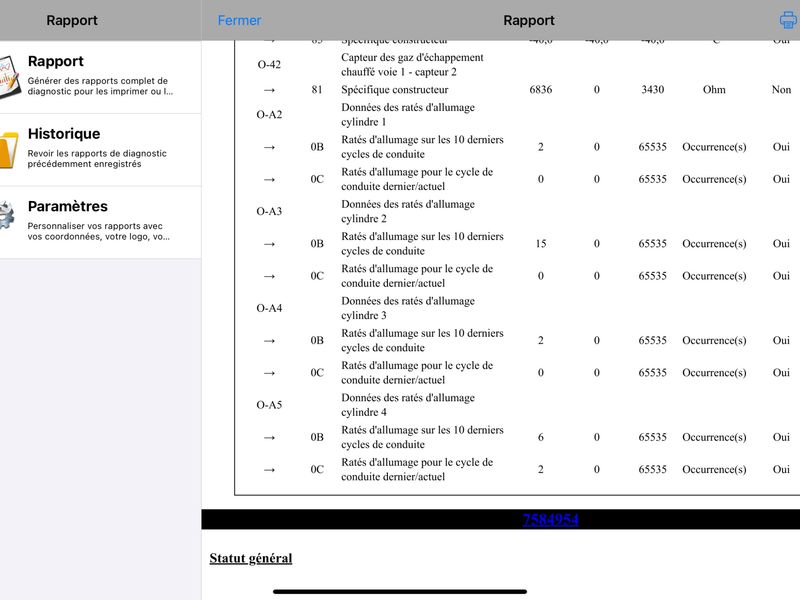800x600 pixels.
Task: Select O-A3 test identifier
Action: pos(269,211)
